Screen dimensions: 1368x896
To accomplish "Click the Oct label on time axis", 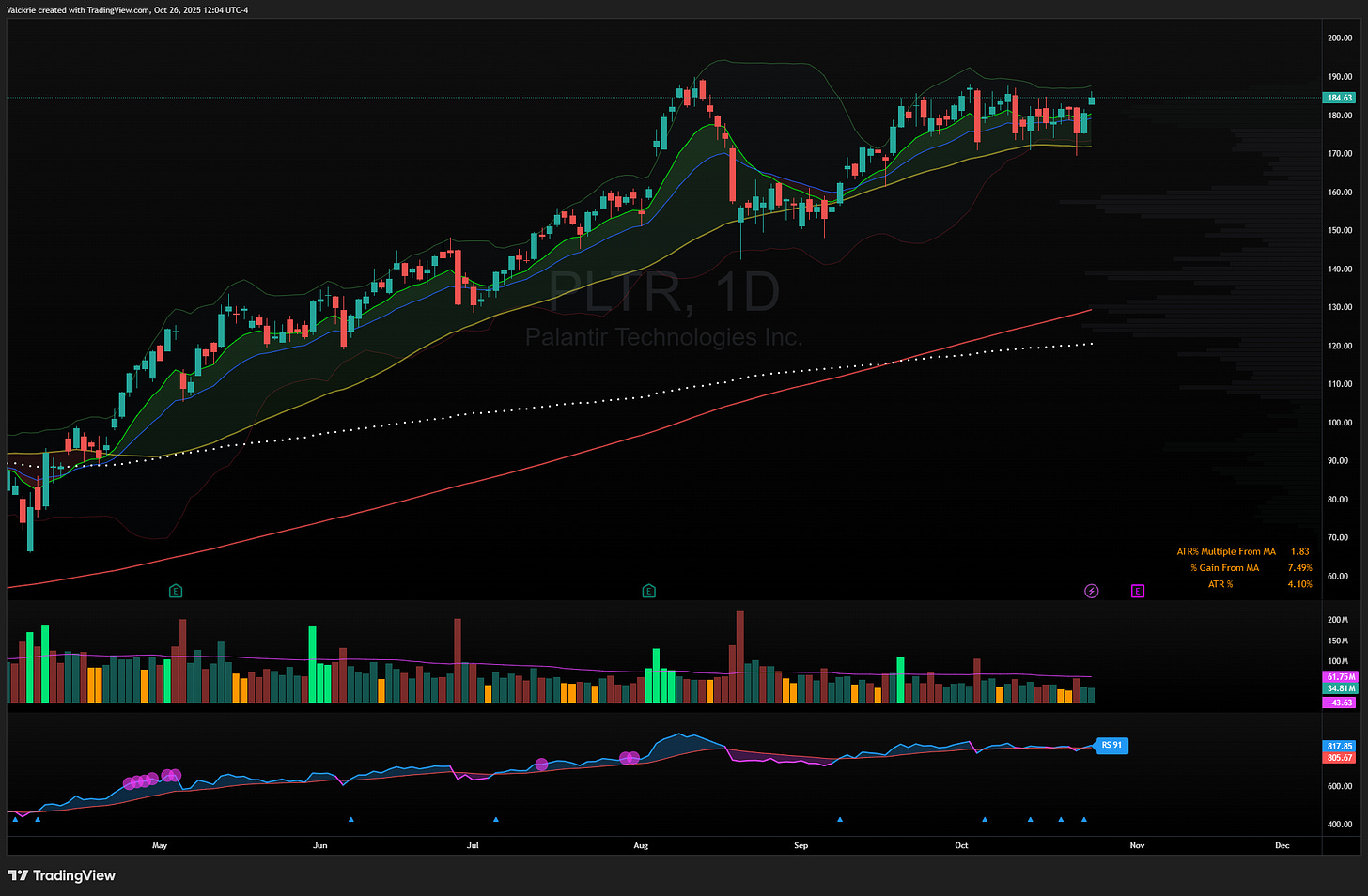I will 961,845.
